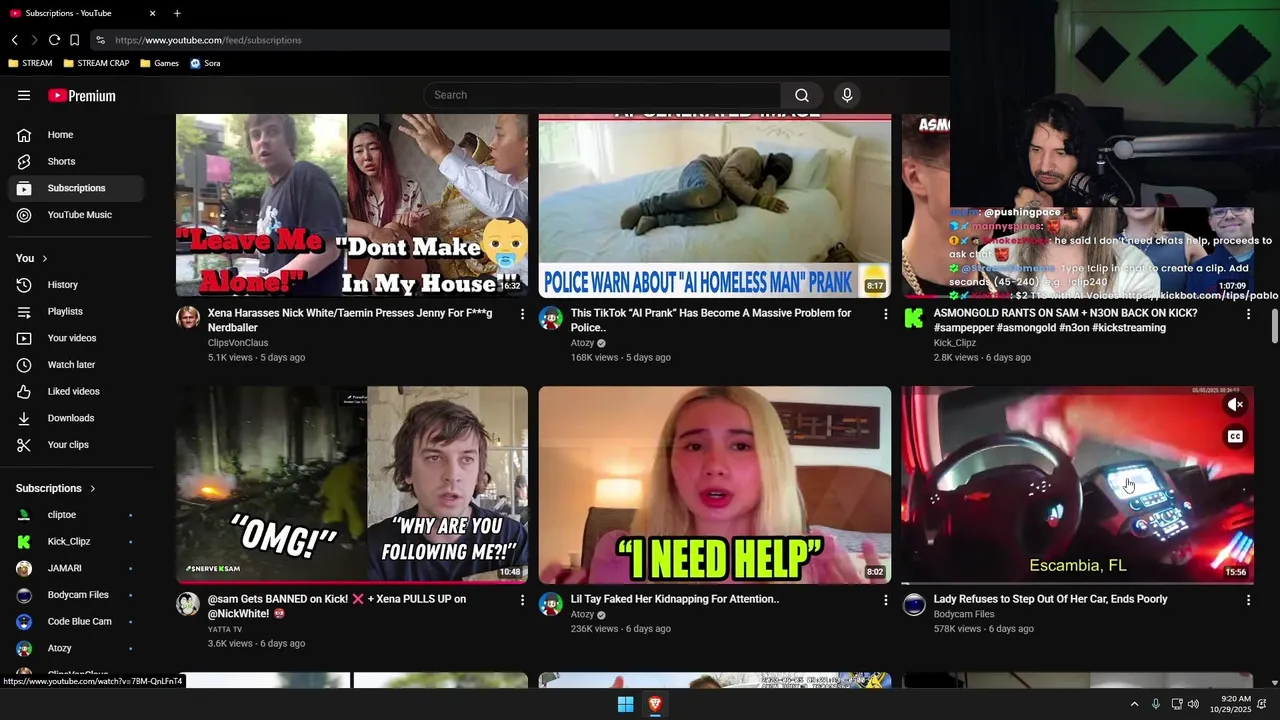Click the site settings icon in address bar
This screenshot has height=720, width=1280.
(100, 40)
